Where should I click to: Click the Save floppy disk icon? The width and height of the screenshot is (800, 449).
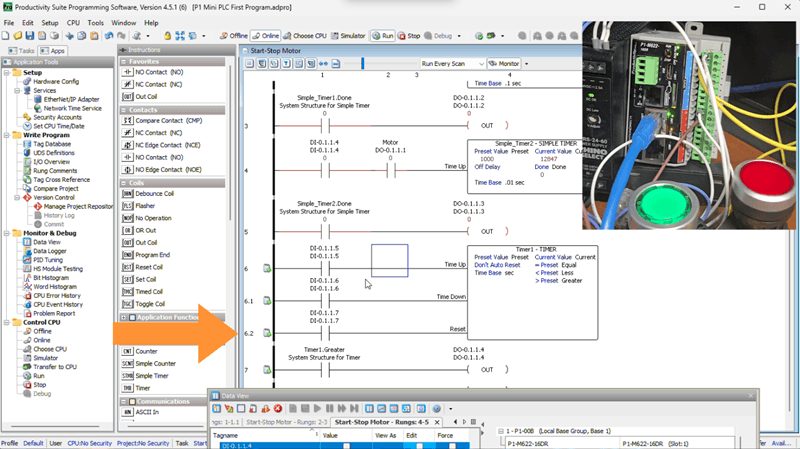(x=30, y=36)
